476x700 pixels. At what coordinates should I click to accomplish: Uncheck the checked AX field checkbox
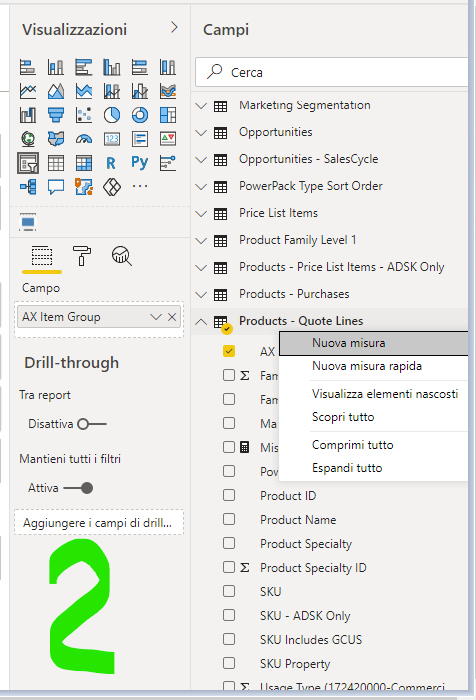(229, 351)
